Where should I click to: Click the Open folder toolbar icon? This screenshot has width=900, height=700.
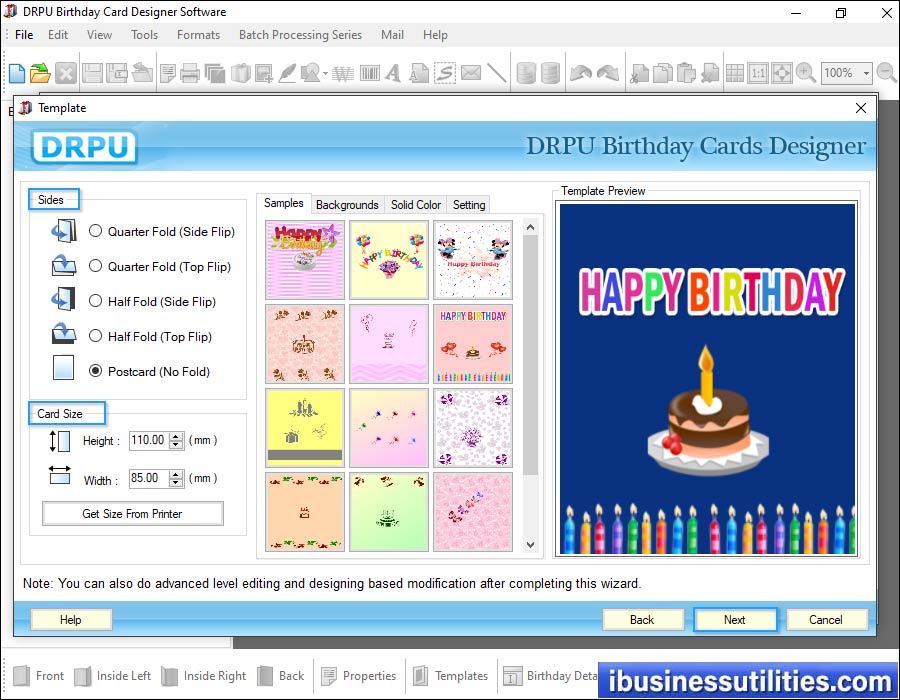(x=40, y=73)
